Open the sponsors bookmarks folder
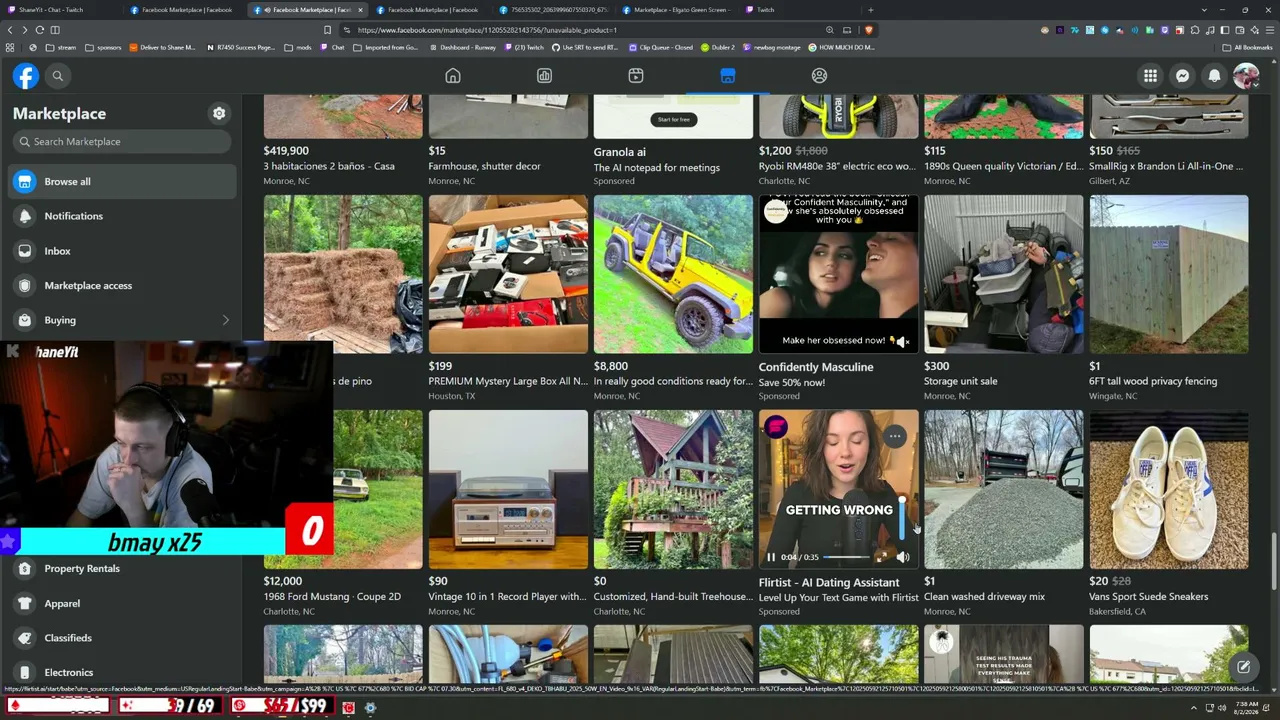Screen dimensions: 1280x720 point(101,48)
